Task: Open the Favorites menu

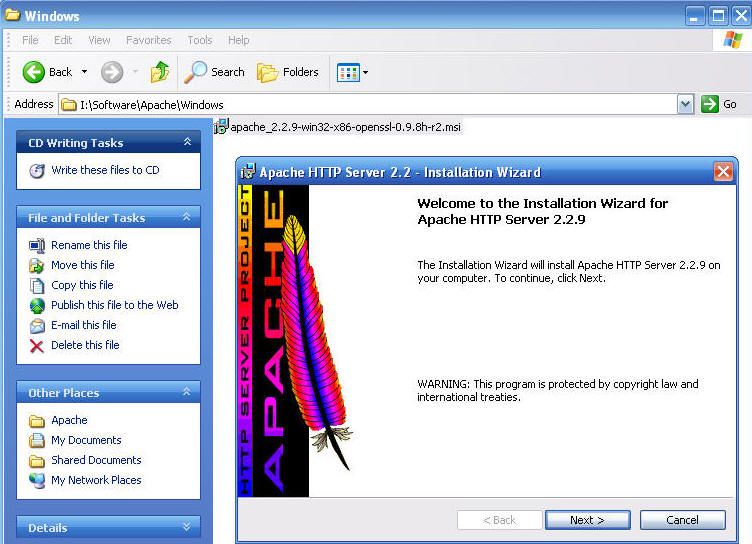Action: coord(149,40)
